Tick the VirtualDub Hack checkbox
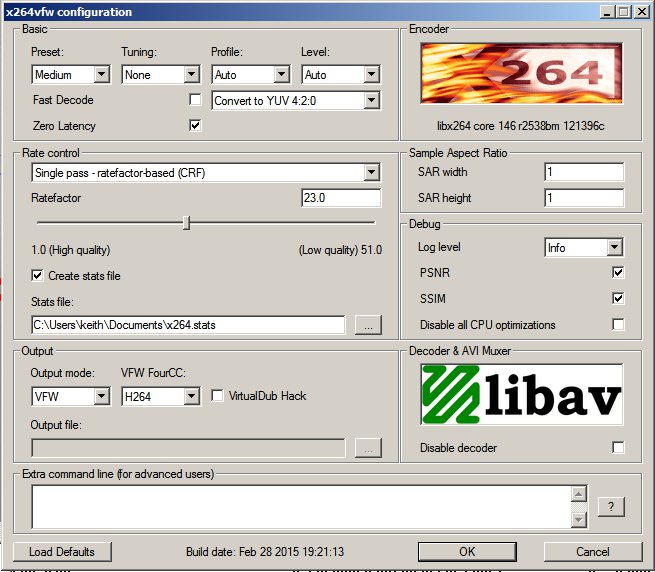The height and width of the screenshot is (572, 655). pos(217,395)
